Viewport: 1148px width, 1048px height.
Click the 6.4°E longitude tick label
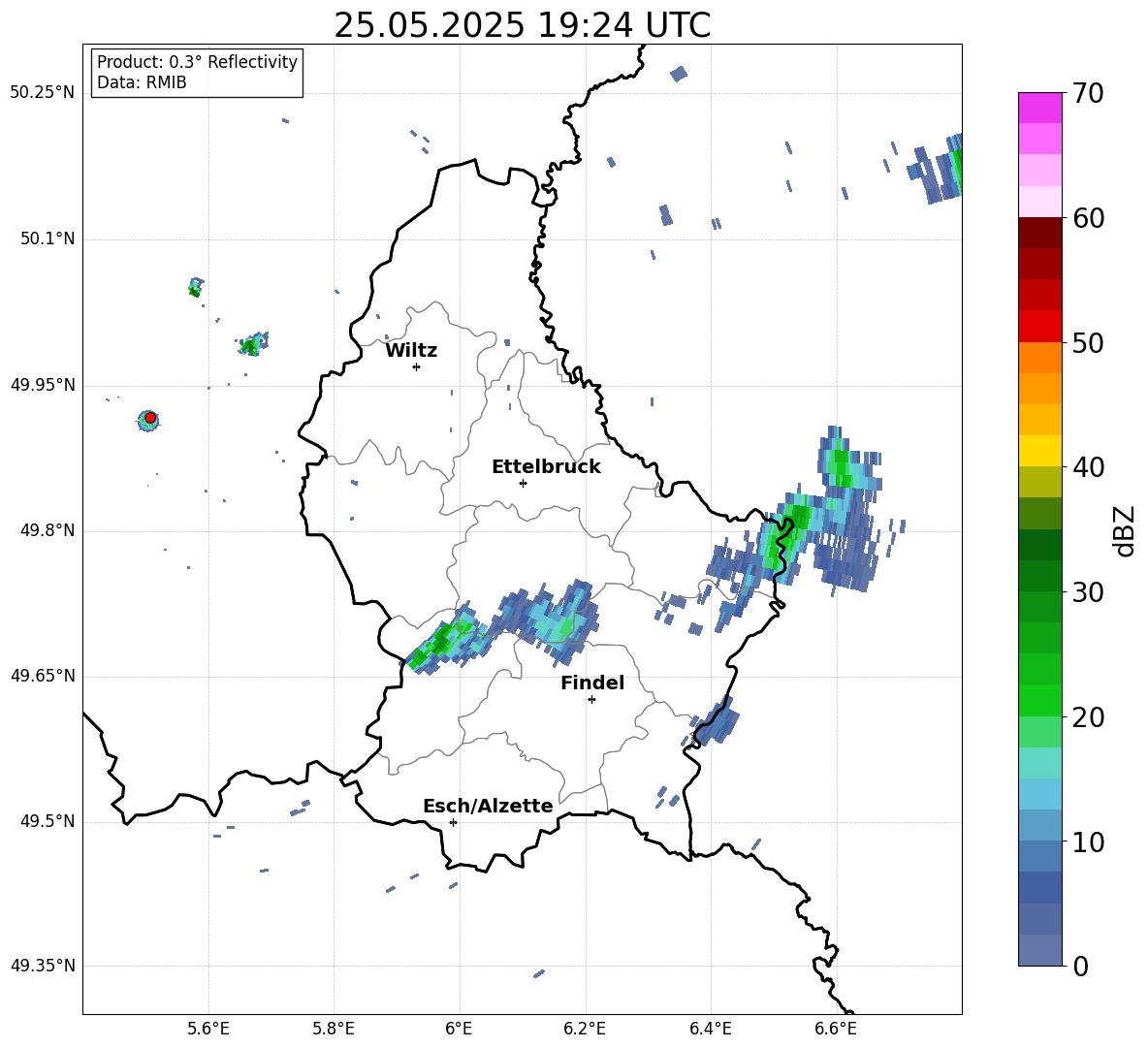click(x=710, y=1029)
